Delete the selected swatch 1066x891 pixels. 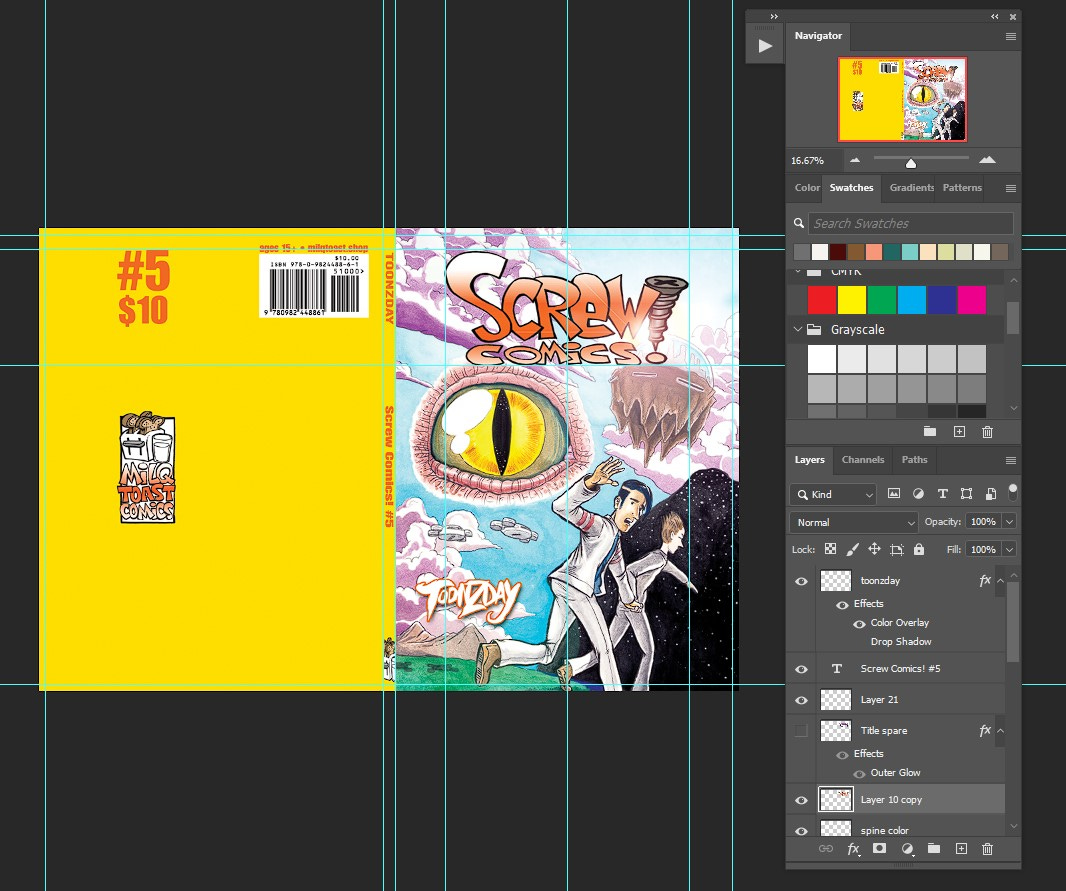[x=988, y=432]
